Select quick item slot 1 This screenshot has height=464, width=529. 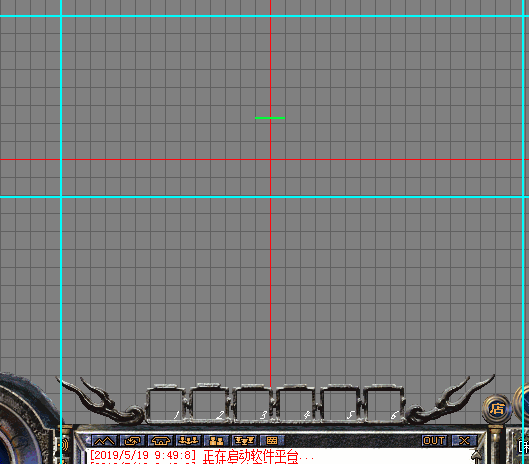(x=166, y=404)
